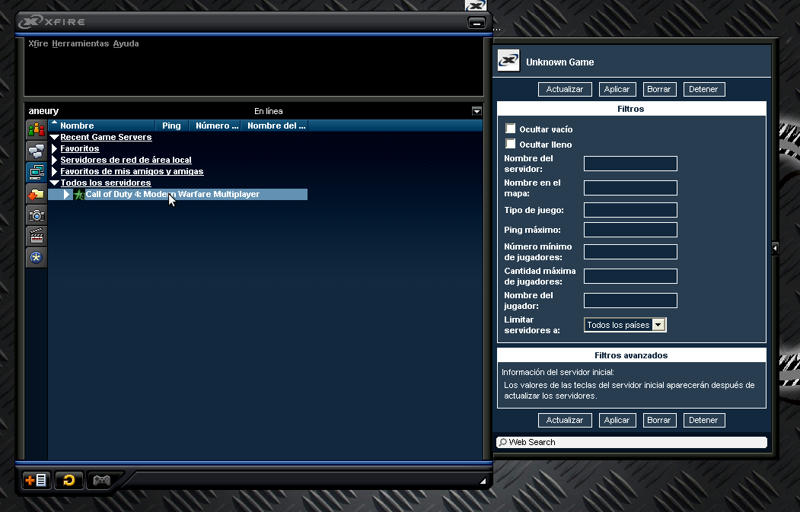Screen dimensions: 800x512
Task: Open the blue star icon in sidebar
Action: tap(36, 258)
